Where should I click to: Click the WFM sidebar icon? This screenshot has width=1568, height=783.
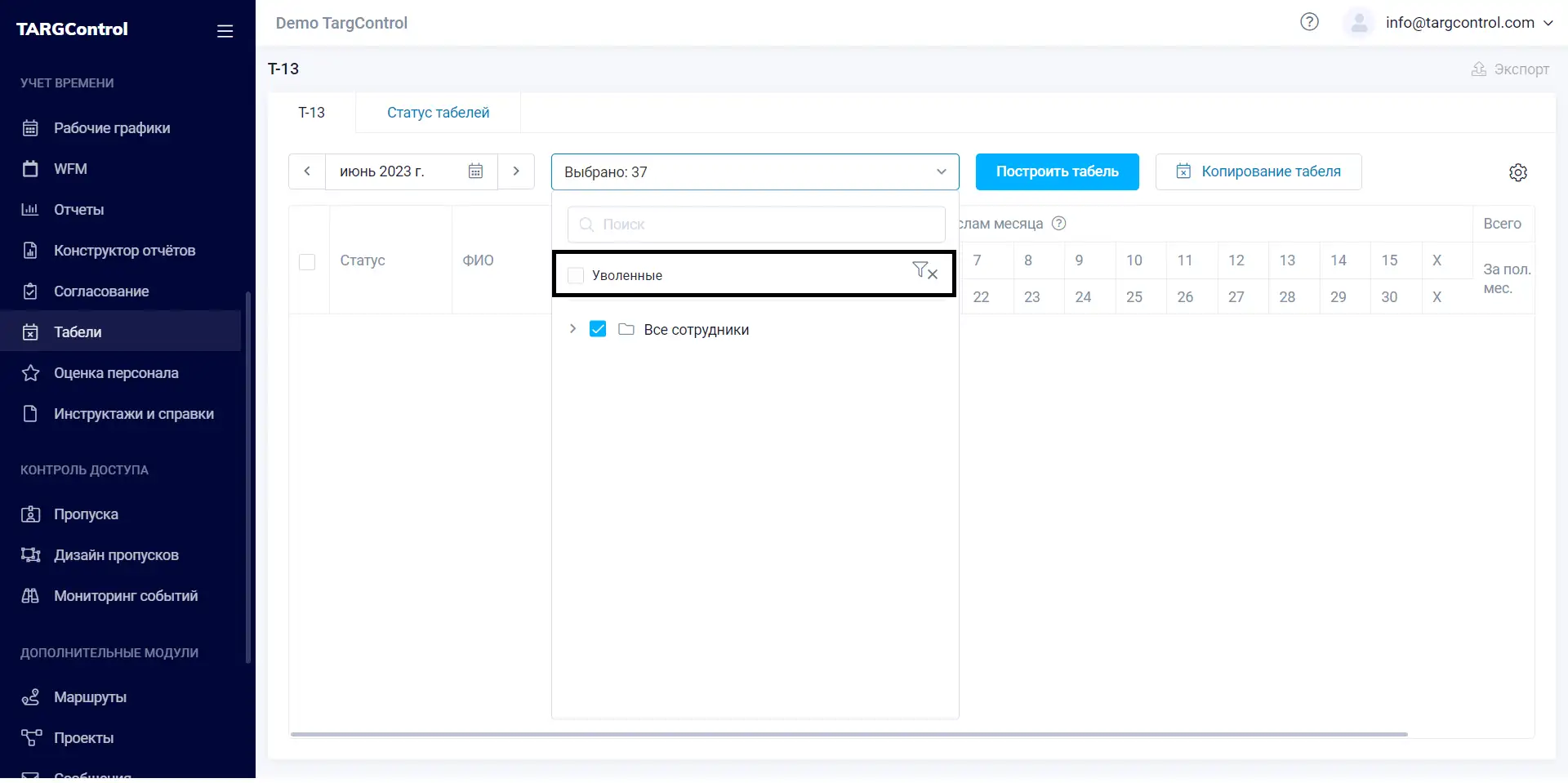click(x=30, y=169)
